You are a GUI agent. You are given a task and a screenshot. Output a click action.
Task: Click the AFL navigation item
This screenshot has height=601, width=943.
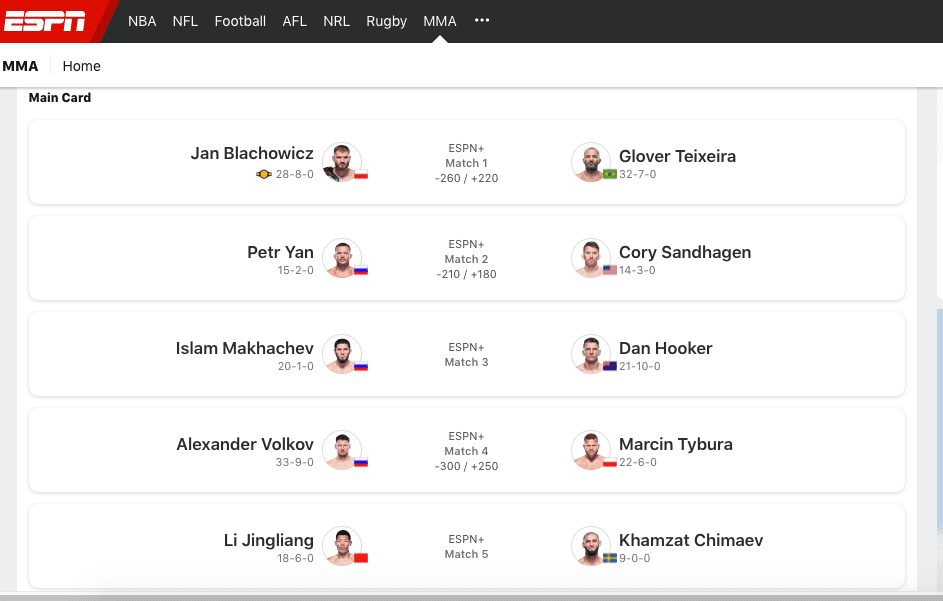(x=294, y=21)
